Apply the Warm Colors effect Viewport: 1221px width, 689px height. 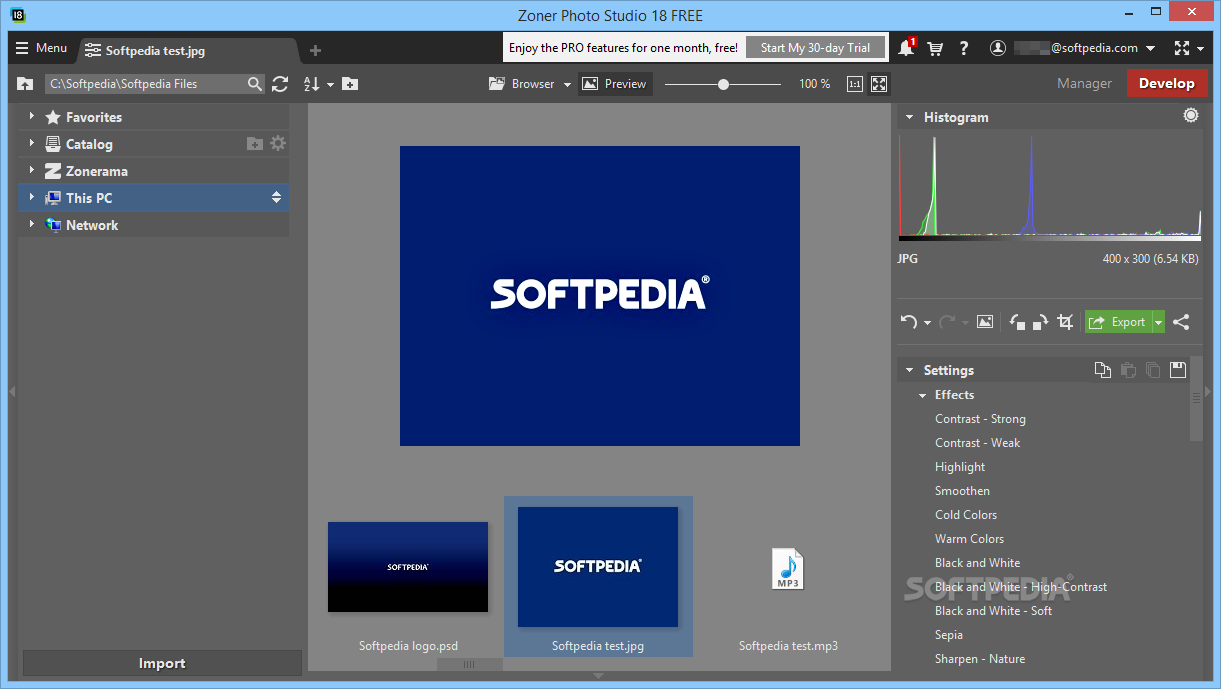pyautogui.click(x=969, y=539)
